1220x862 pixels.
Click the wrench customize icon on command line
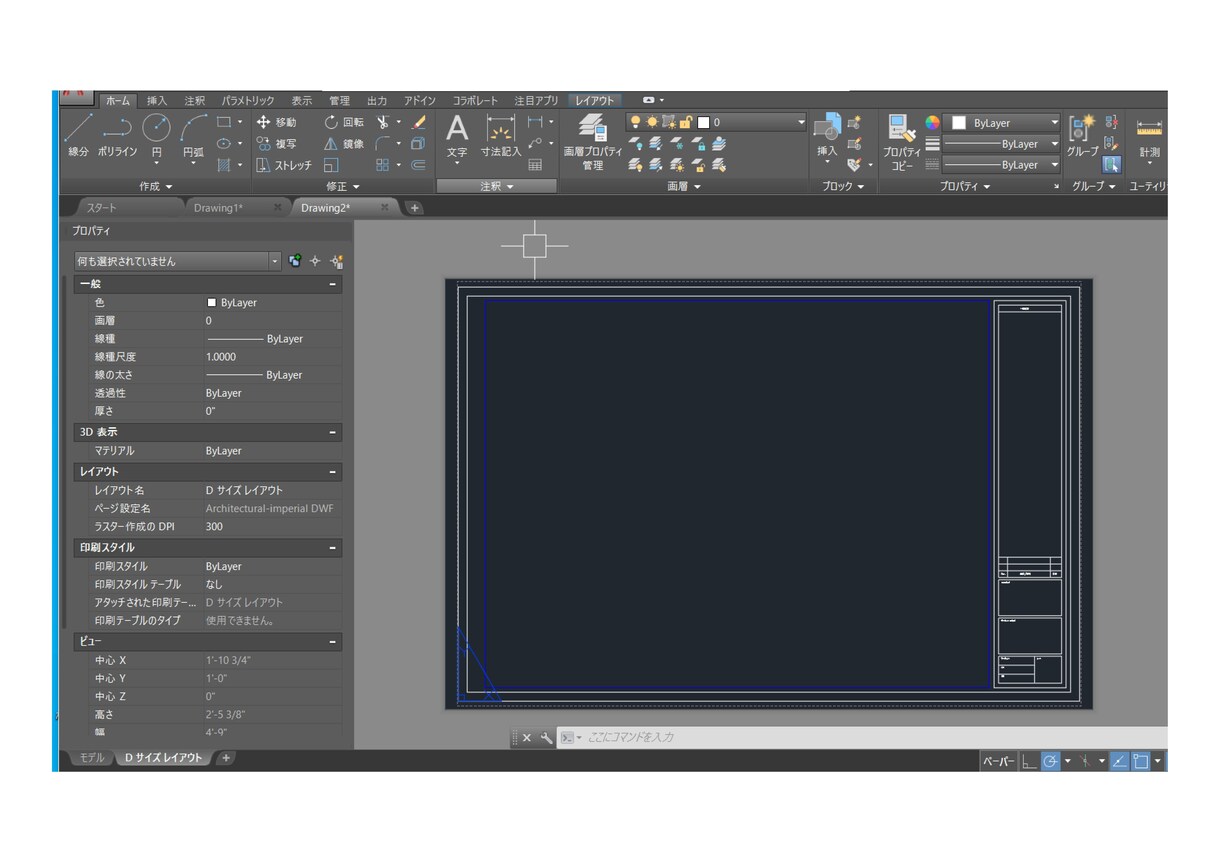click(x=545, y=738)
